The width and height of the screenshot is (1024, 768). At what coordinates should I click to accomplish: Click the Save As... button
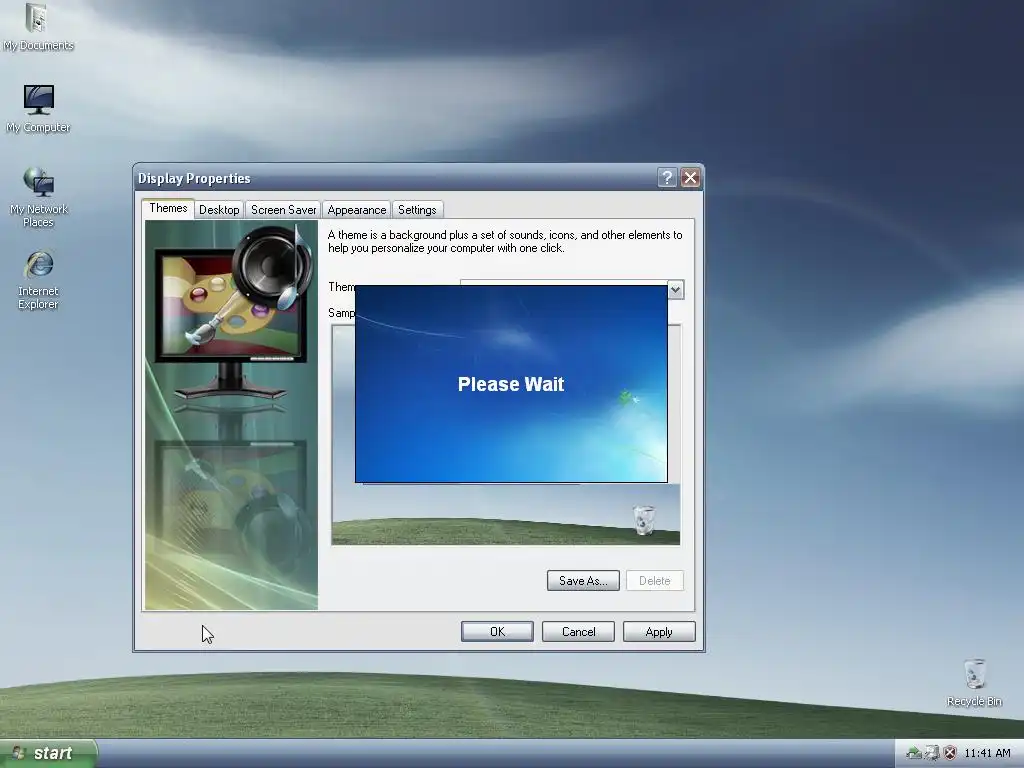[583, 581]
